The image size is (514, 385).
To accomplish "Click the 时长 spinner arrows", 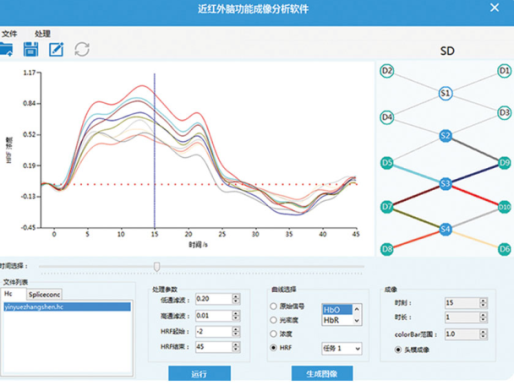I will 483,317.
